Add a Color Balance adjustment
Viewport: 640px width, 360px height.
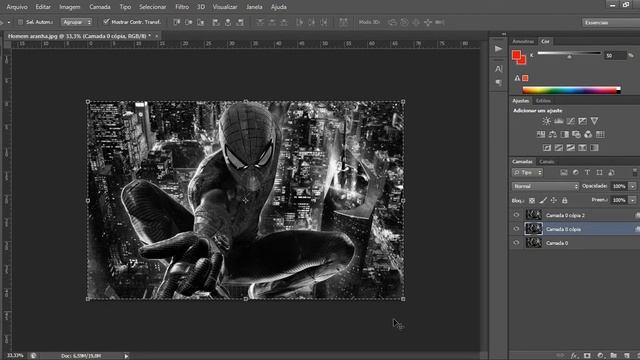553,134
